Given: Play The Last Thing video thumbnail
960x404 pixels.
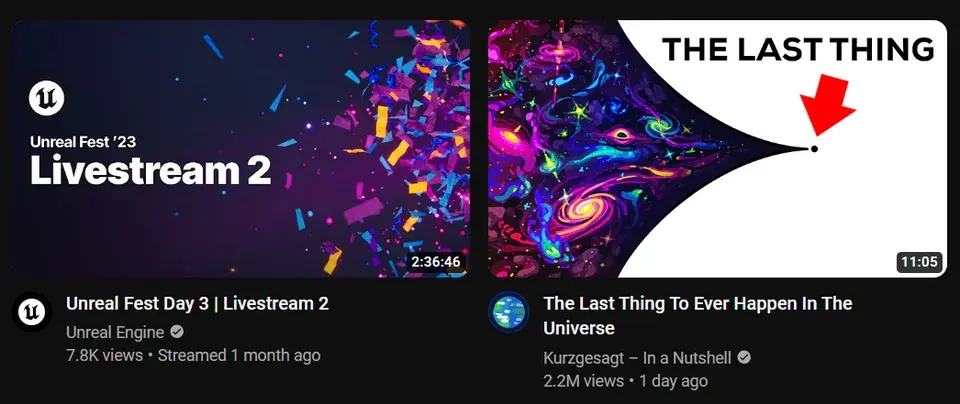Looking at the screenshot, I should coord(717,149).
